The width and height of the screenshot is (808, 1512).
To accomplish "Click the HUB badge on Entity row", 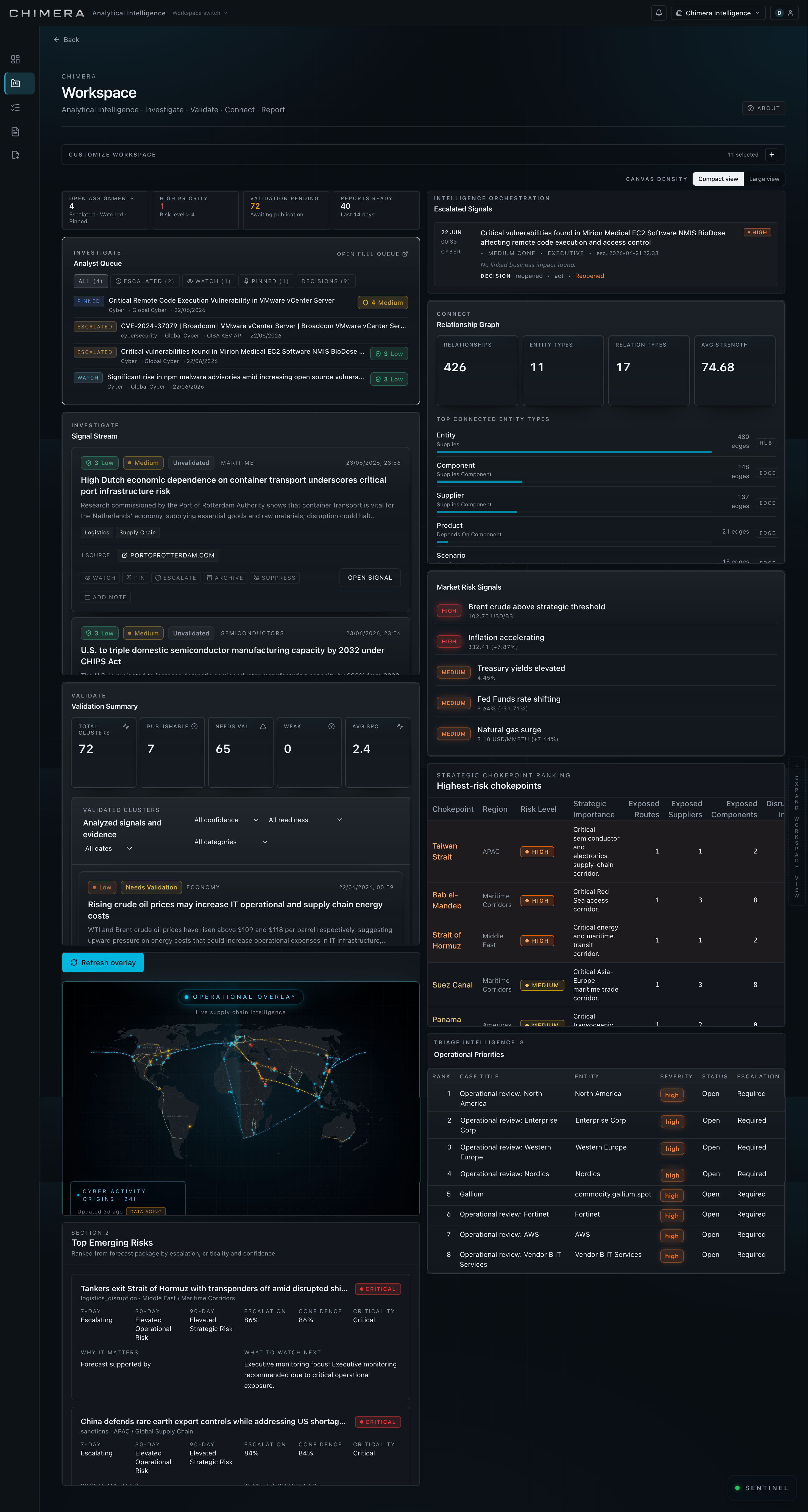I will (x=766, y=443).
